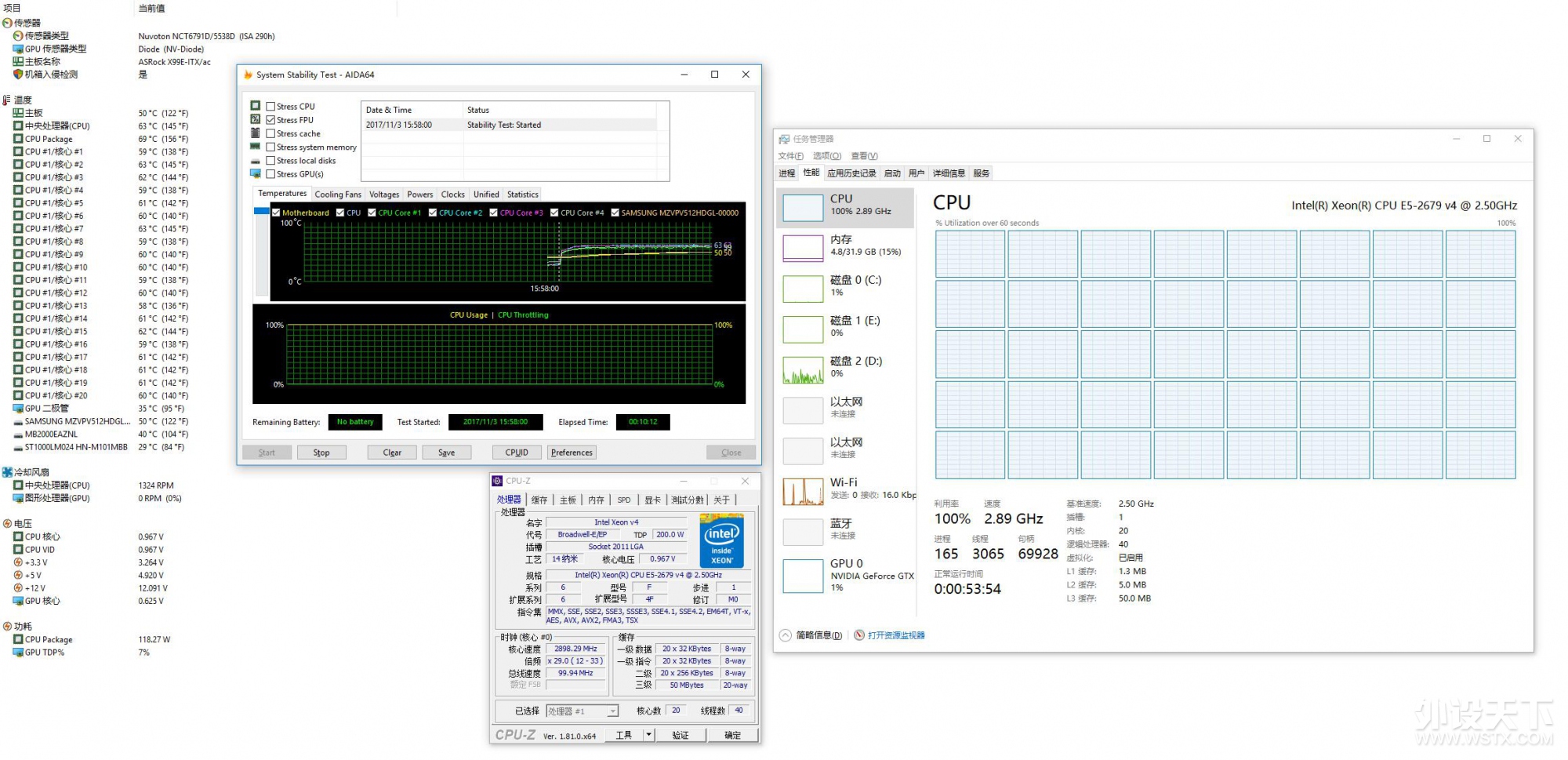Click the CPU Package power icon under 功耗
The width and height of the screenshot is (1568, 760).
(x=18, y=640)
